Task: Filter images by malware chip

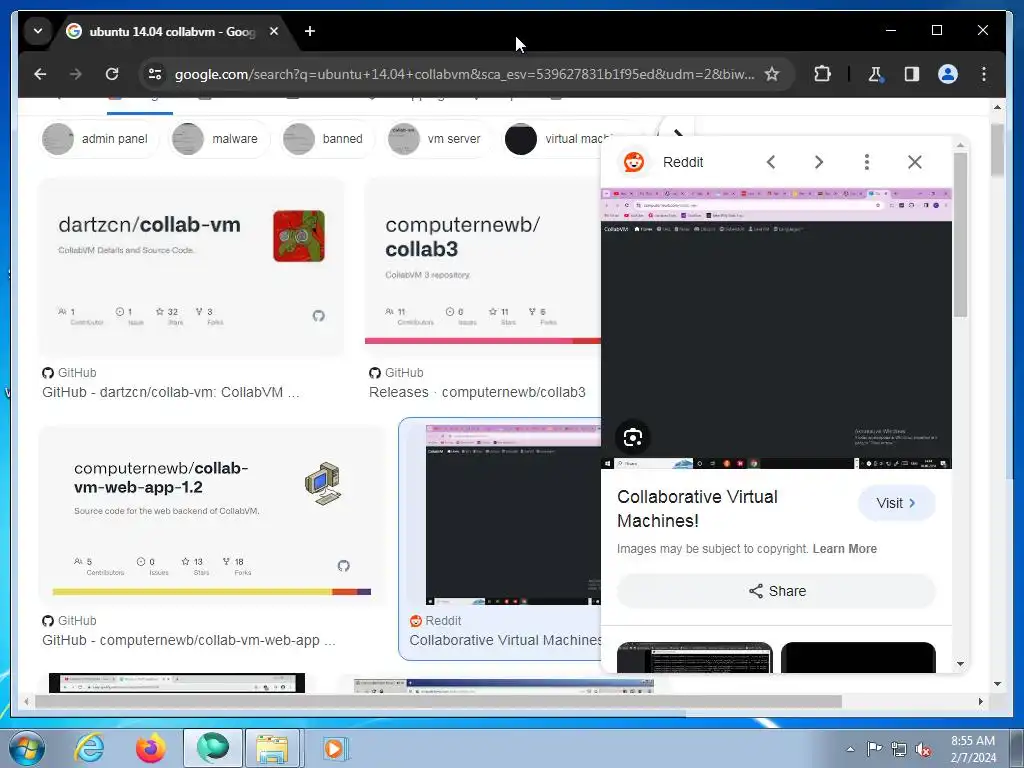Action: 219,139
